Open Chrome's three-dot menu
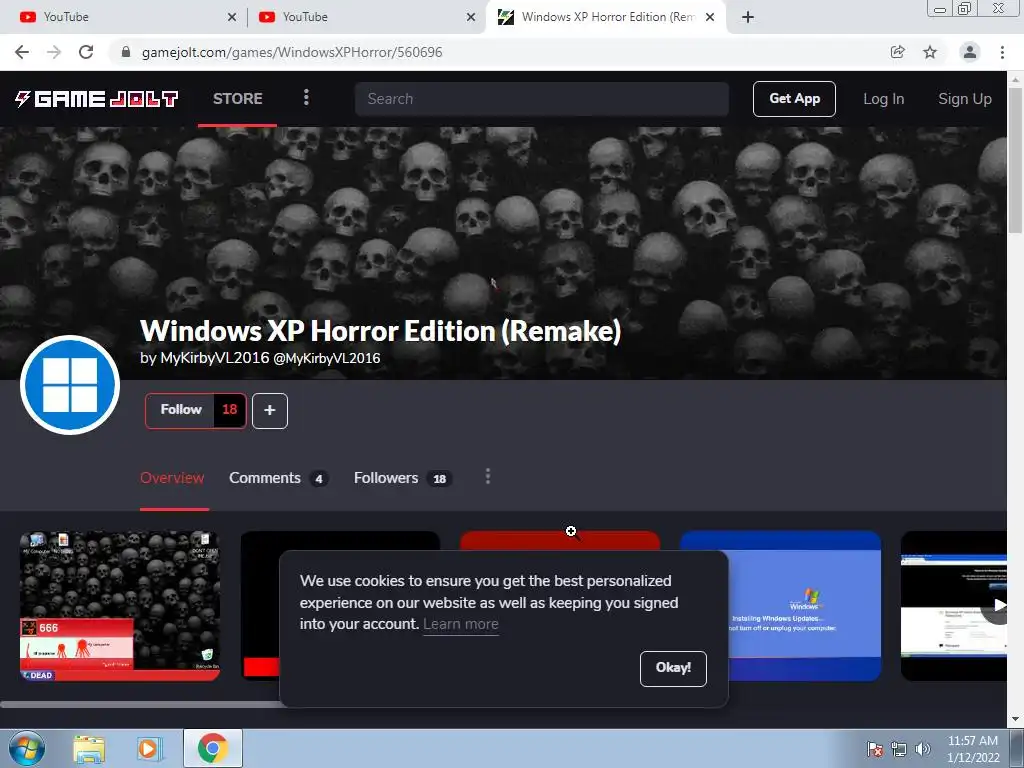This screenshot has height=768, width=1024. (1002, 52)
